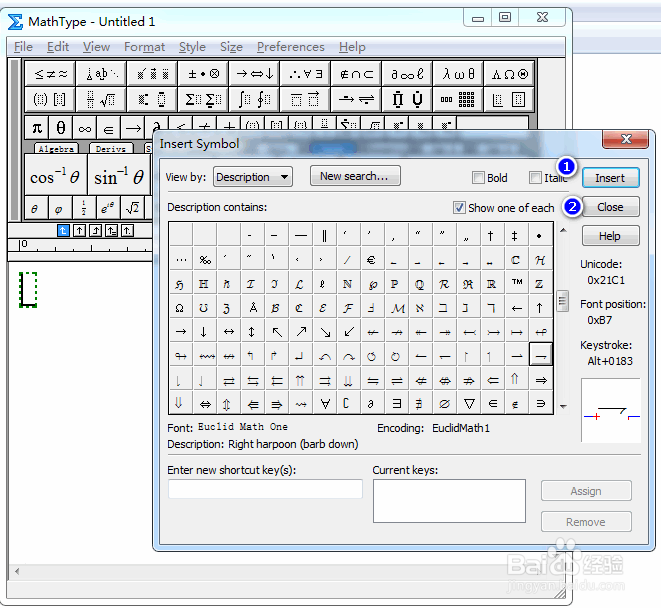Enable the Bold checkbox
Image resolution: width=661 pixels, height=608 pixels.
point(478,178)
